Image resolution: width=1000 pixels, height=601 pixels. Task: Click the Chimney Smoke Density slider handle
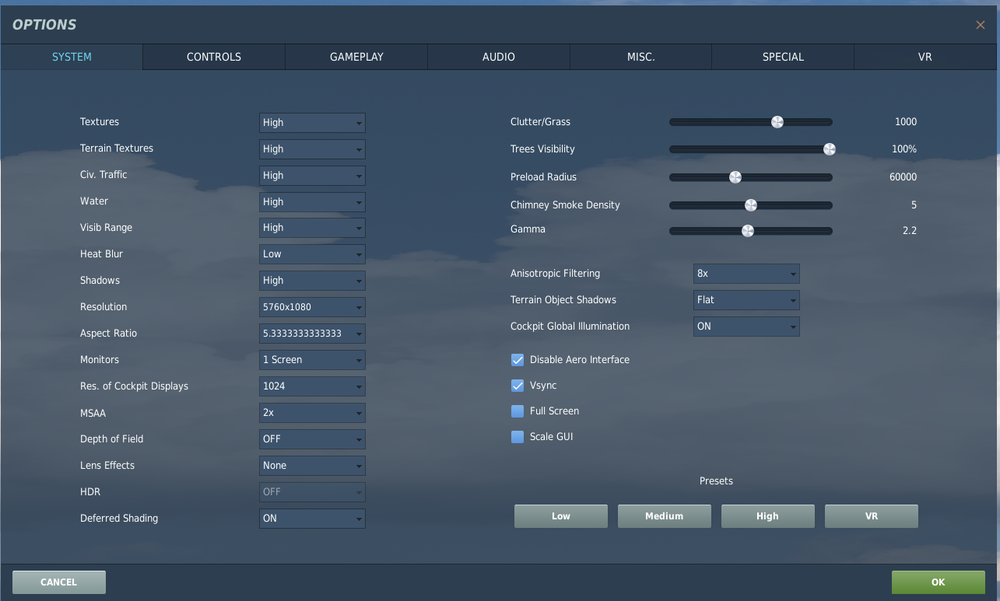(x=751, y=205)
